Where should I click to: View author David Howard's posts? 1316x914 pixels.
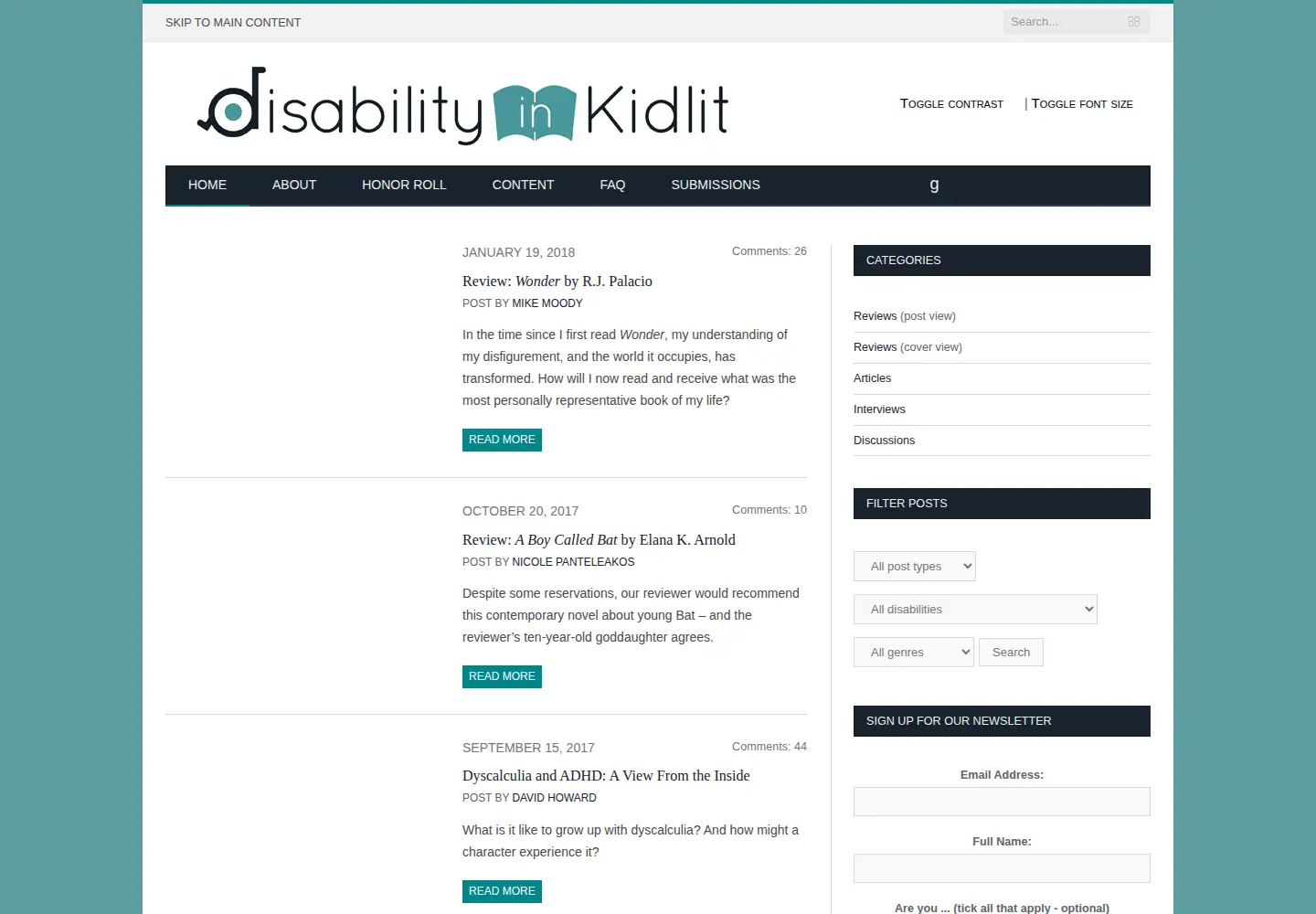[x=554, y=798]
